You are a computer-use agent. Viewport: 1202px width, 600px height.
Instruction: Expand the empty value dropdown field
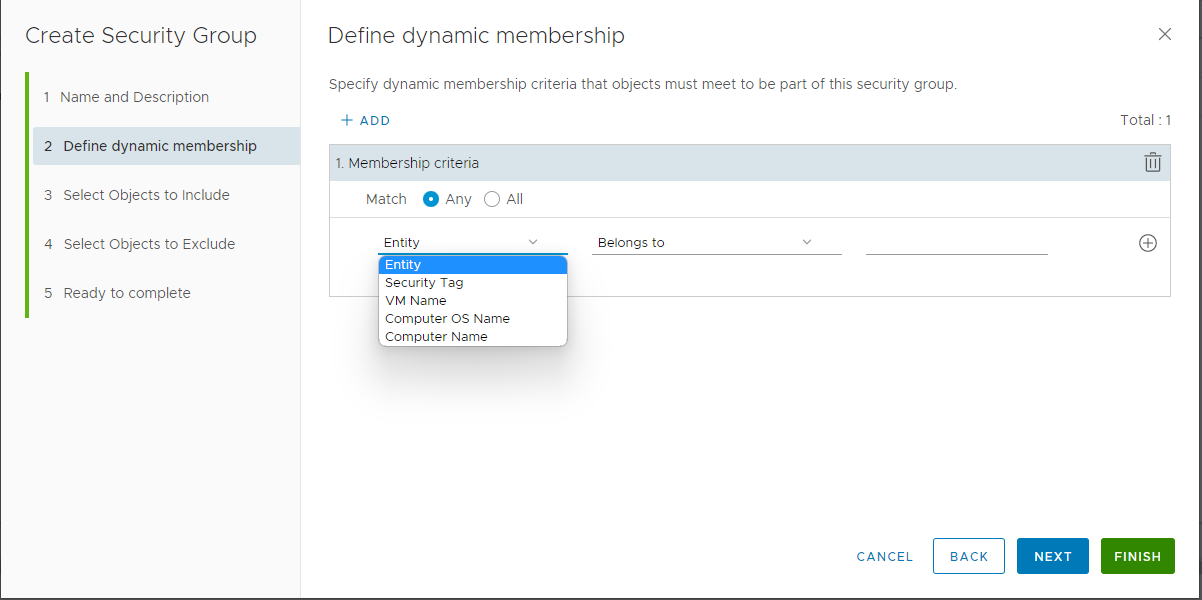tap(955, 243)
